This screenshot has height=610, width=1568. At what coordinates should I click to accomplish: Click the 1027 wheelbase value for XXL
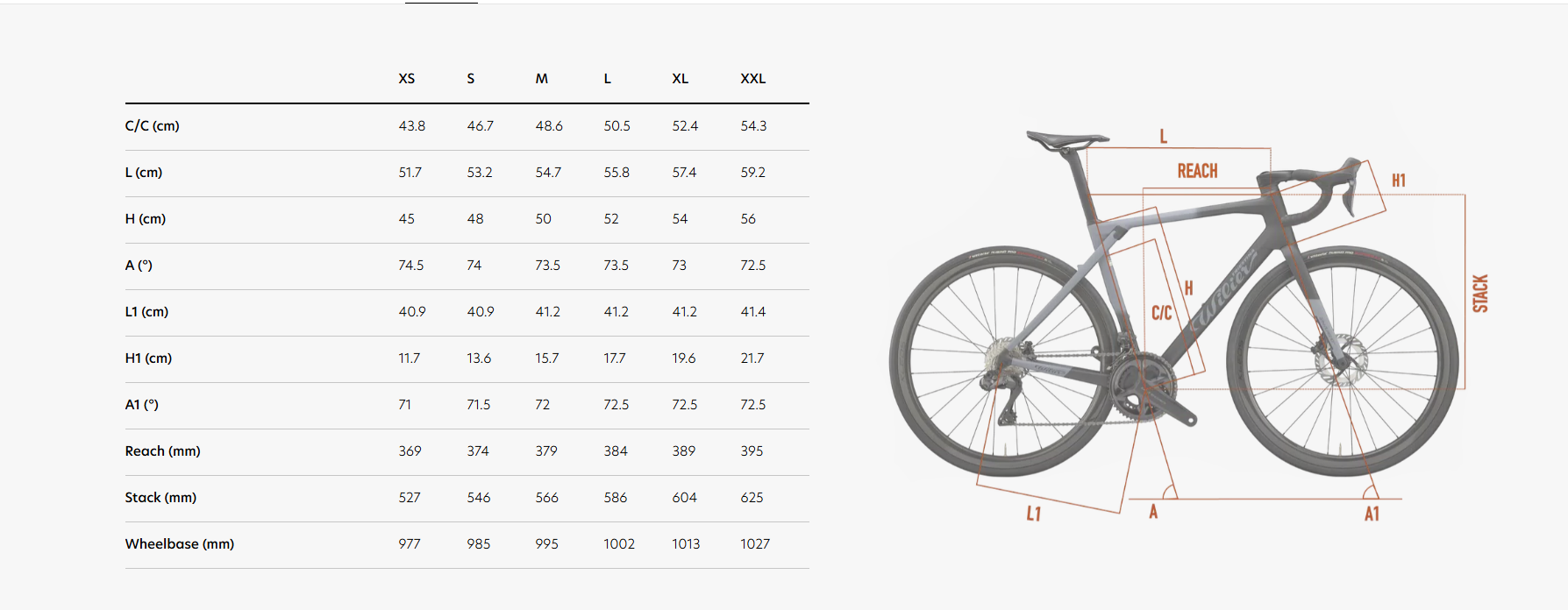754,544
